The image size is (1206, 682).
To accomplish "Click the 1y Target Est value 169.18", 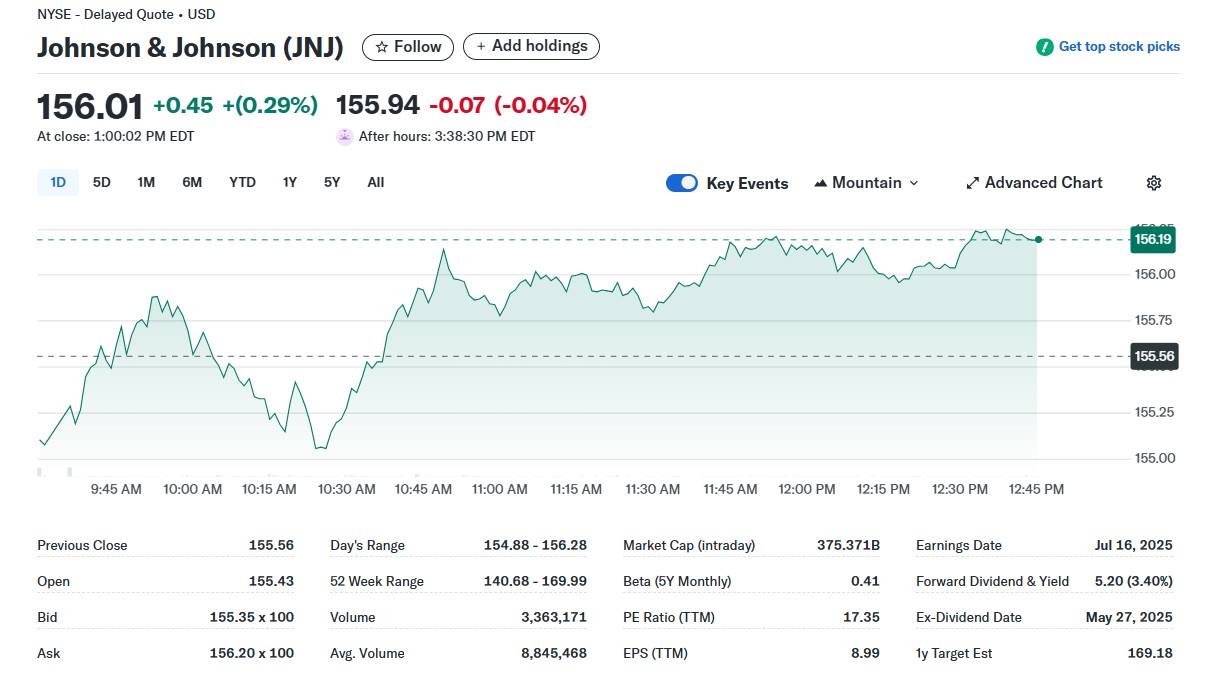I will pyautogui.click(x=1150, y=653).
